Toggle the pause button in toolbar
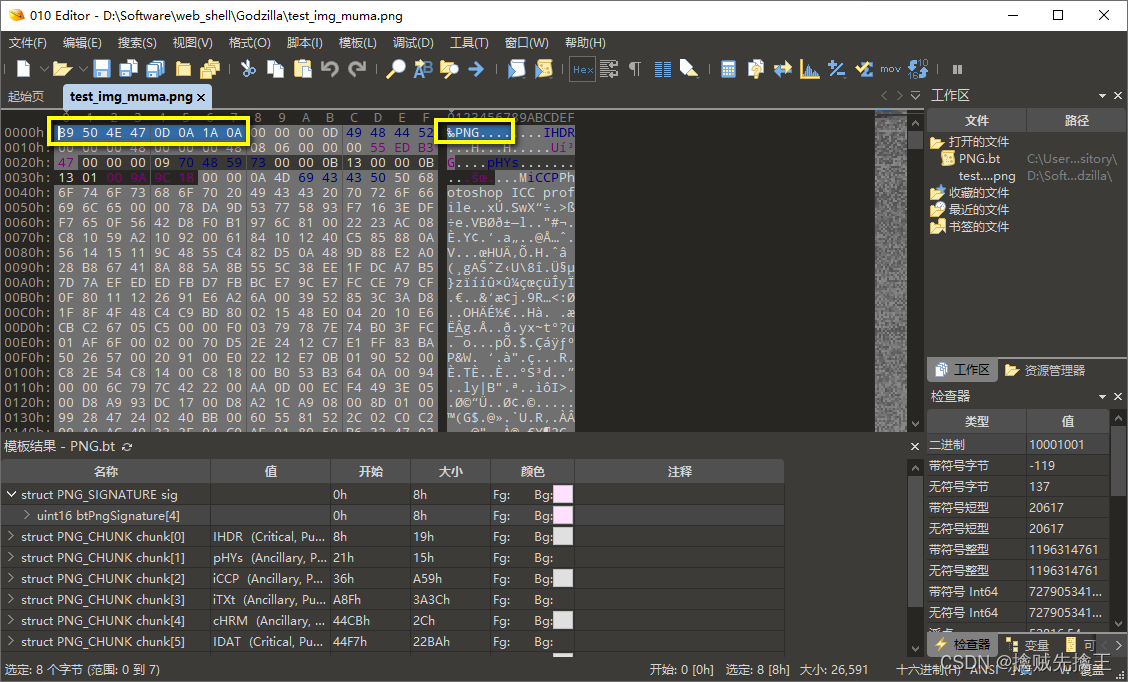This screenshot has width=1128, height=682. point(958,69)
